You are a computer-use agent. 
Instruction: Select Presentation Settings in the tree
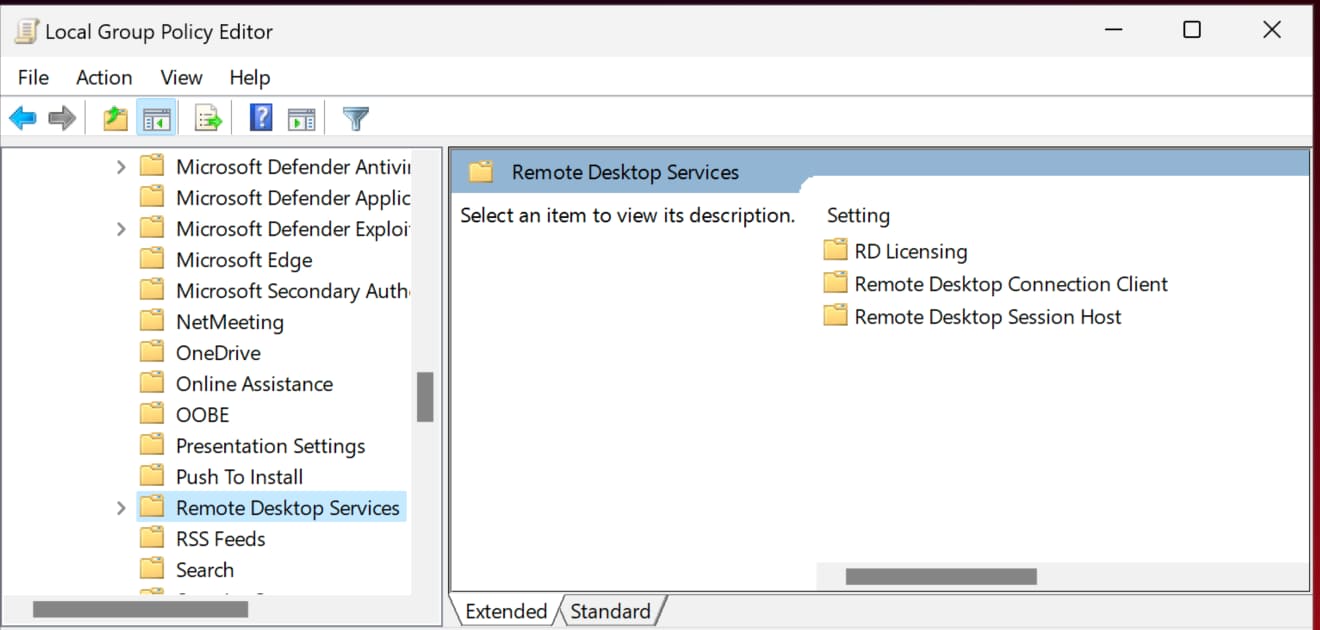click(270, 446)
